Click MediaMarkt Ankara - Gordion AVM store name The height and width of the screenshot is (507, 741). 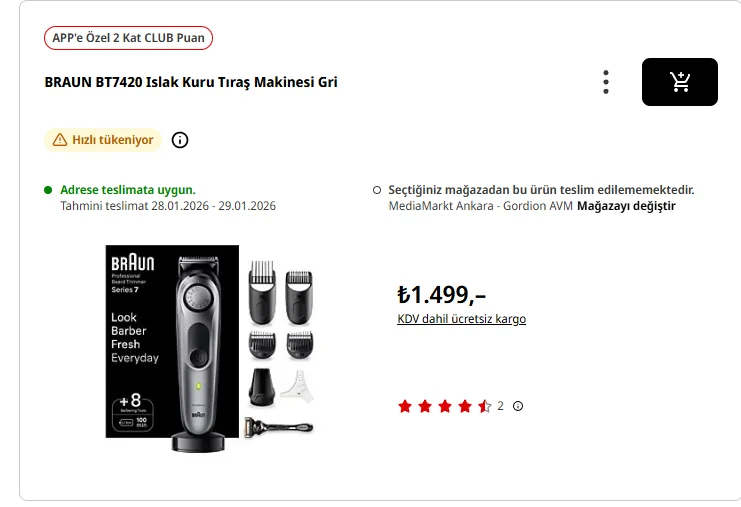click(481, 206)
